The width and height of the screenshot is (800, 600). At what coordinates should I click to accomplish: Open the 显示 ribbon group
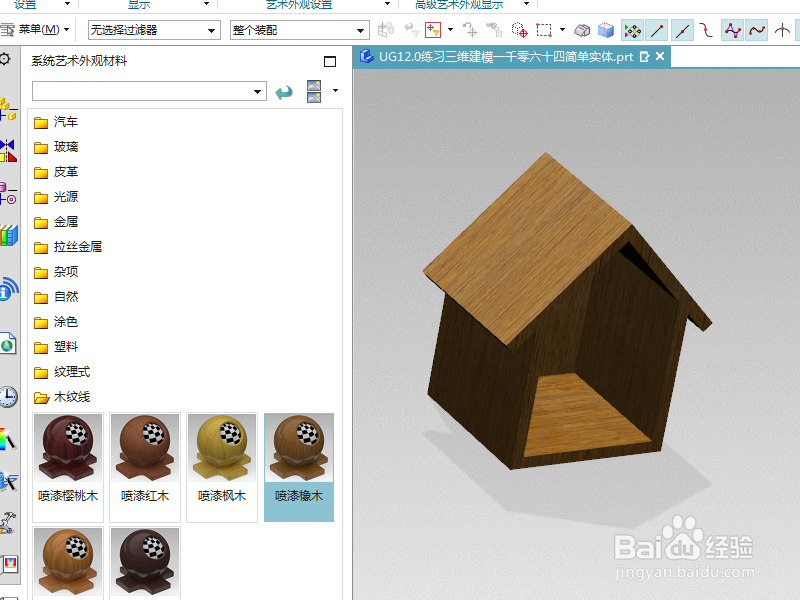139,5
